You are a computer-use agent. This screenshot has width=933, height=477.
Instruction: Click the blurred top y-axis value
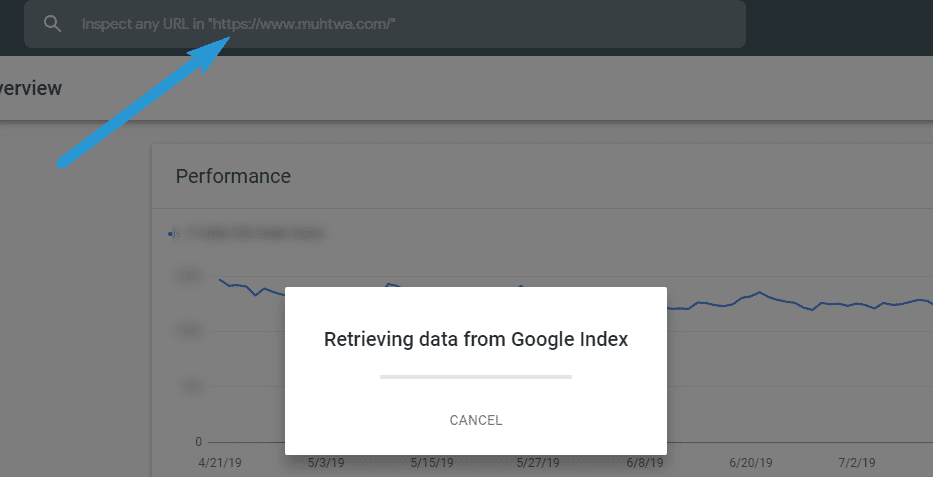[x=187, y=275]
